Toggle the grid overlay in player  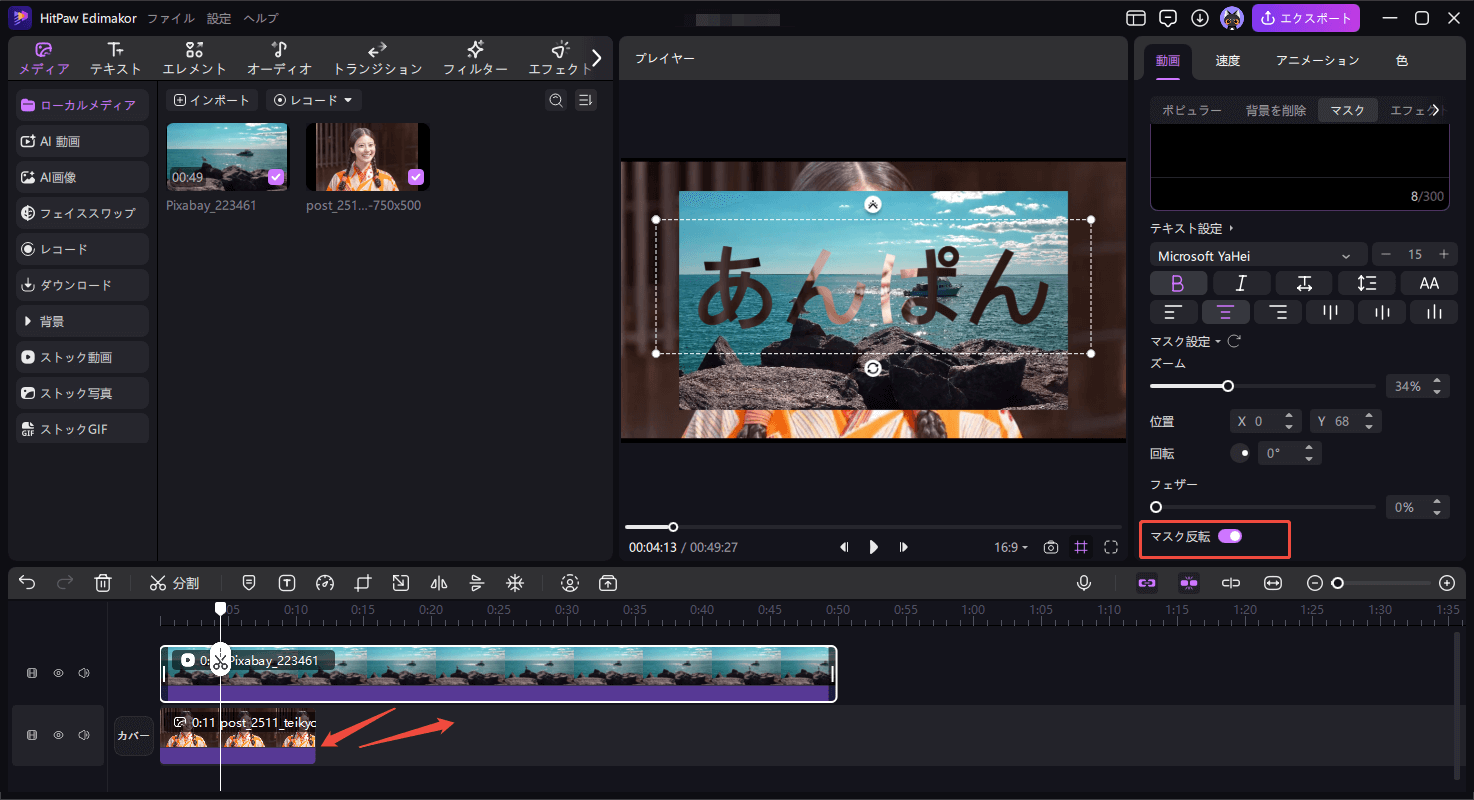tap(1081, 547)
